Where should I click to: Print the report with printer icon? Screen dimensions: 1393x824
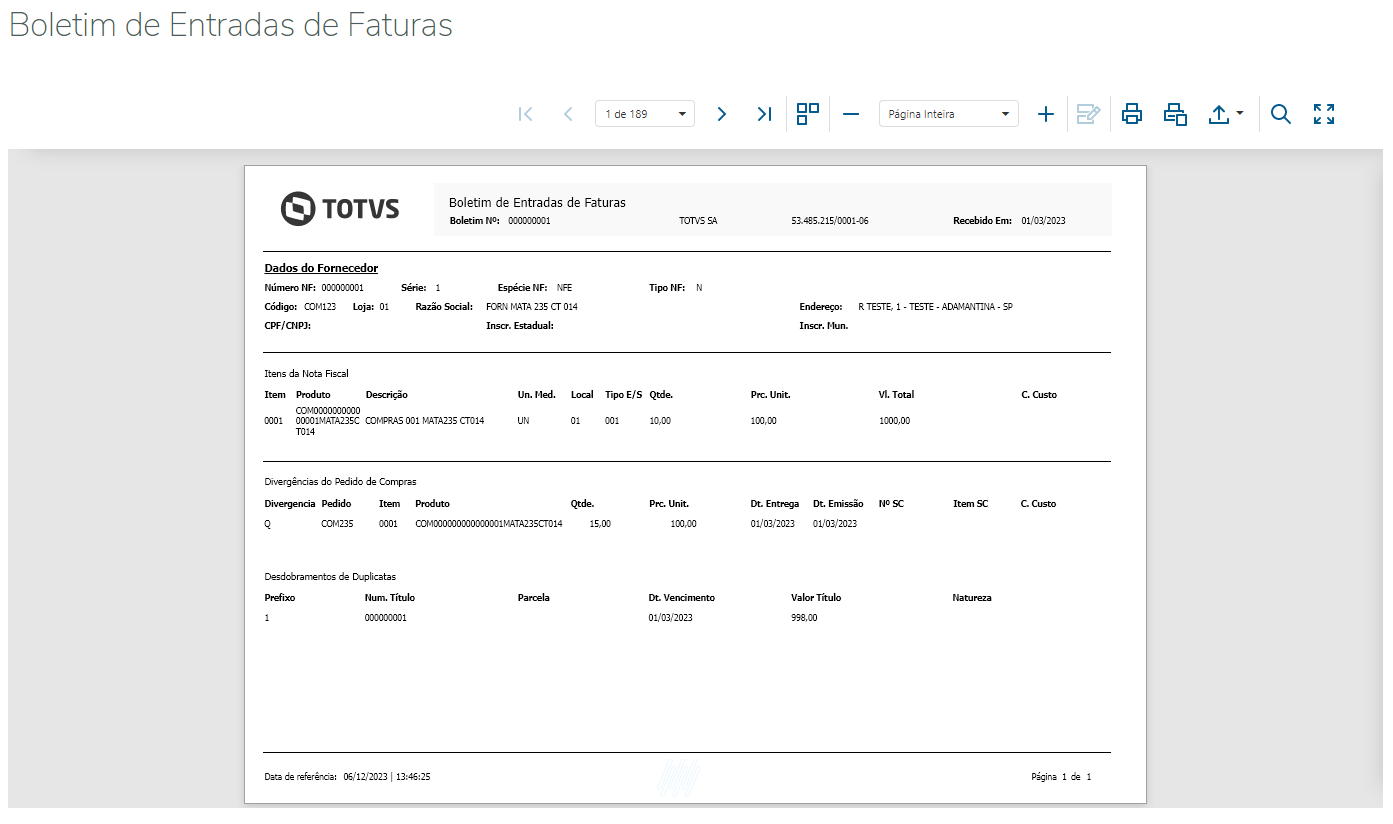(1132, 114)
